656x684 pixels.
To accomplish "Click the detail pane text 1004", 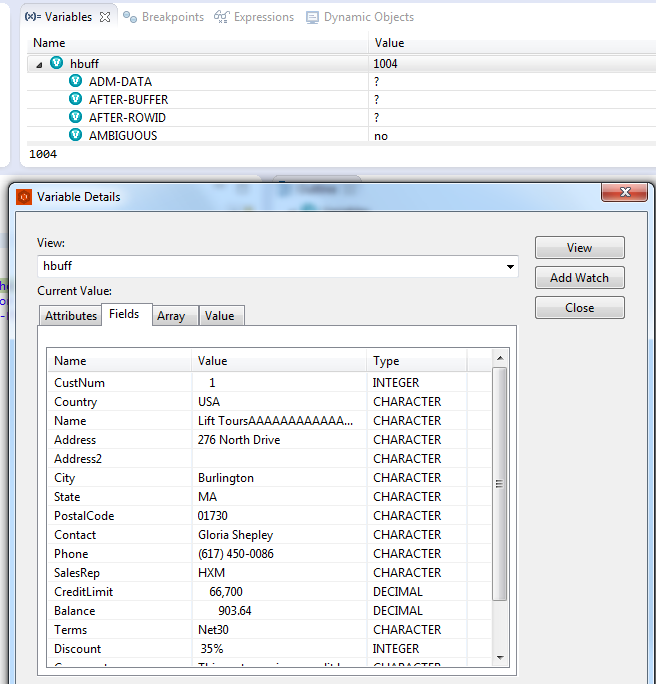I will click(43, 154).
